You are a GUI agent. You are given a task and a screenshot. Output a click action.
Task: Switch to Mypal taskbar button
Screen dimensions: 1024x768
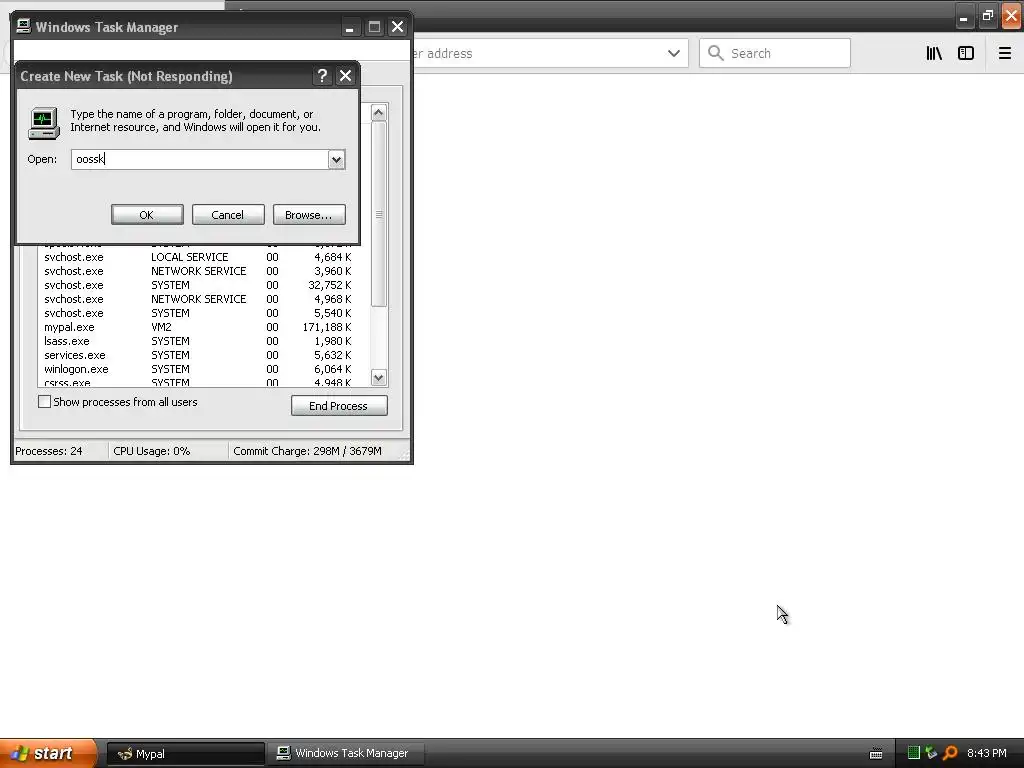[185, 754]
